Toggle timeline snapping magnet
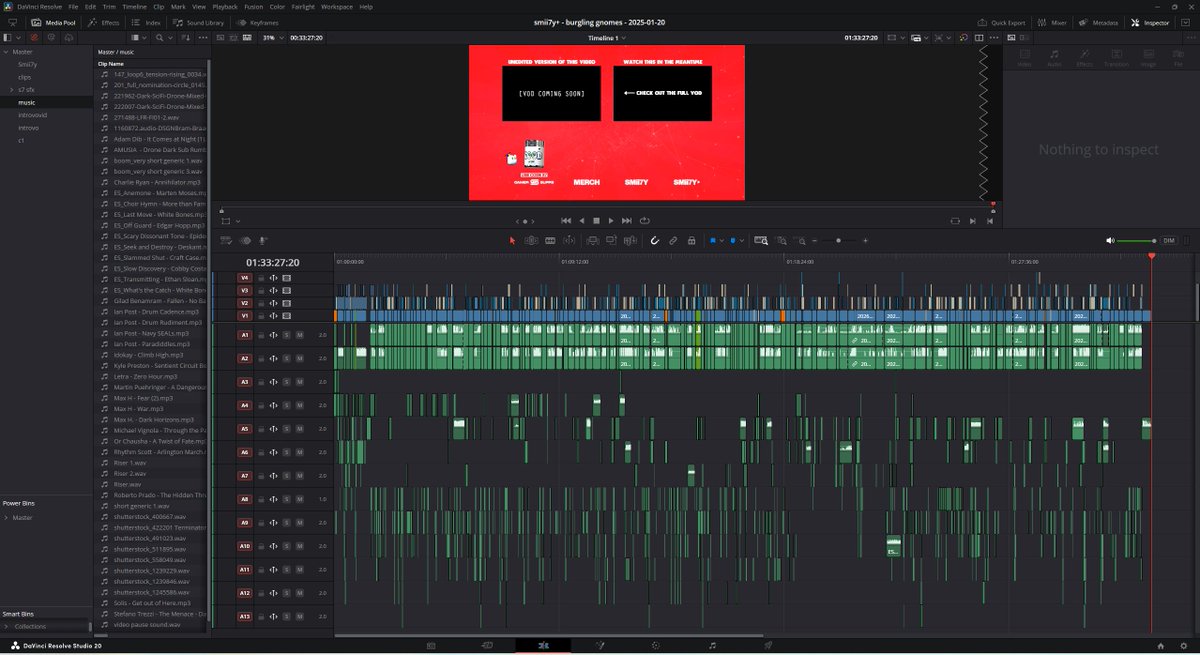 654,241
